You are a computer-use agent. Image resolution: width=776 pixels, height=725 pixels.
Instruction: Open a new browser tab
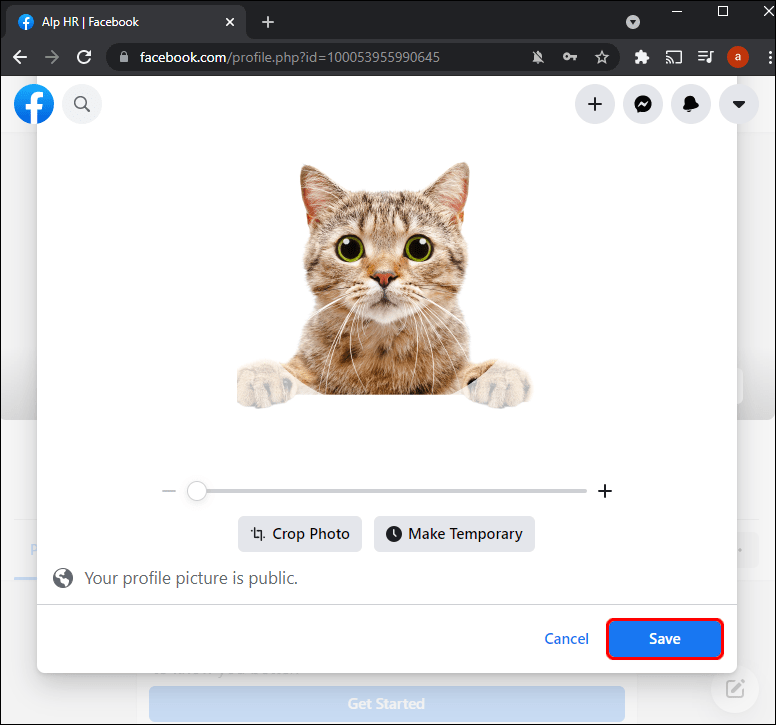tap(268, 22)
